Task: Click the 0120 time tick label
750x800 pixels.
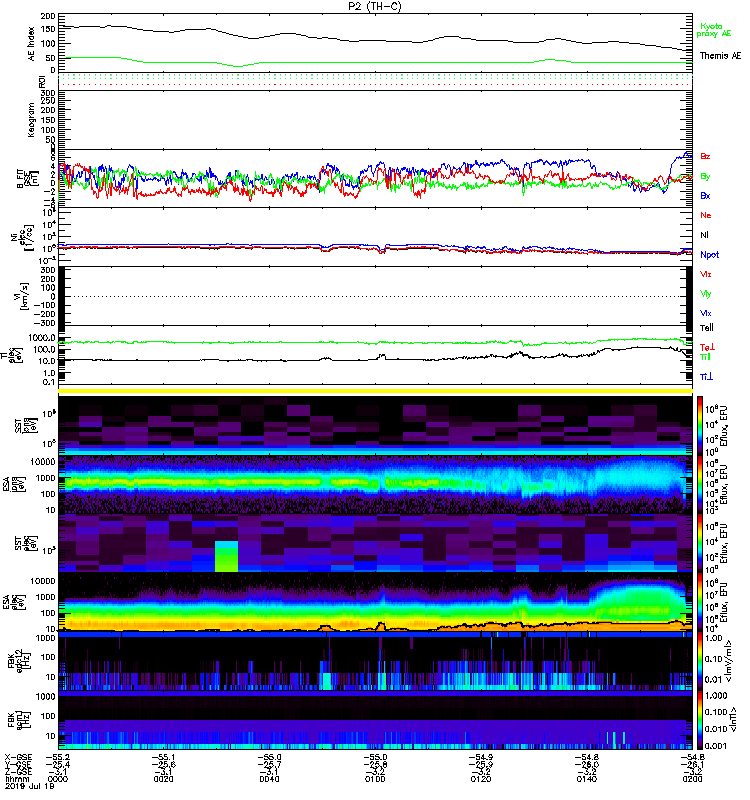Action: 481,779
